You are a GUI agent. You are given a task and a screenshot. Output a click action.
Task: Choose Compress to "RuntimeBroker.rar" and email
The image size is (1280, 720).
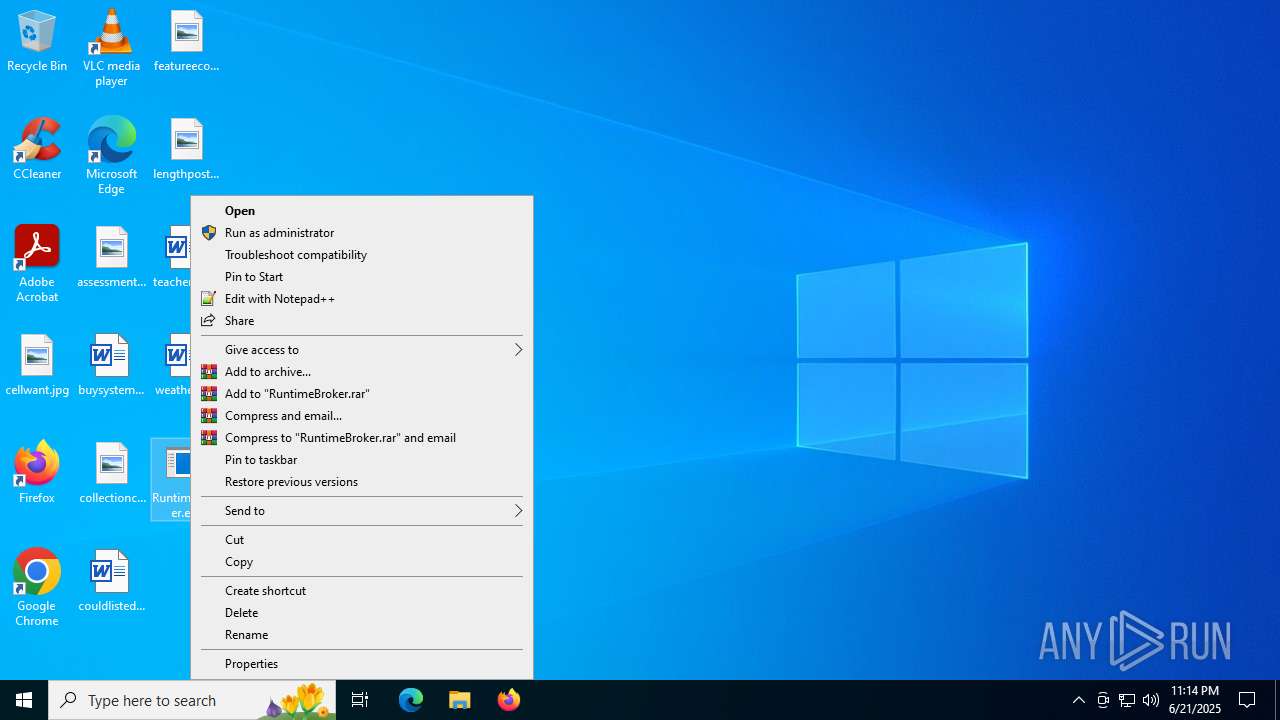click(x=362, y=438)
